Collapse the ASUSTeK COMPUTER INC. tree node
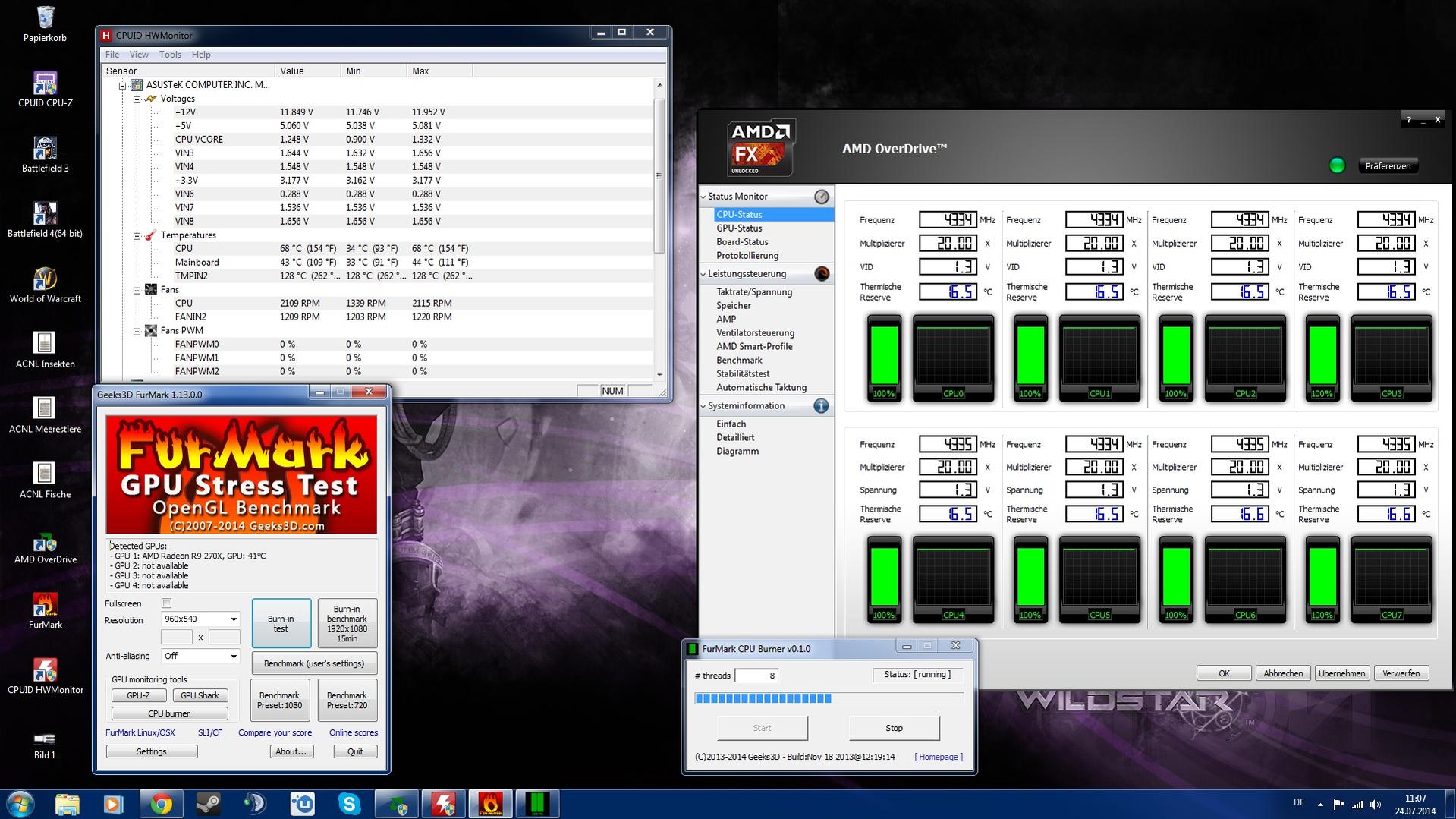The image size is (1456, 819). [x=122, y=85]
